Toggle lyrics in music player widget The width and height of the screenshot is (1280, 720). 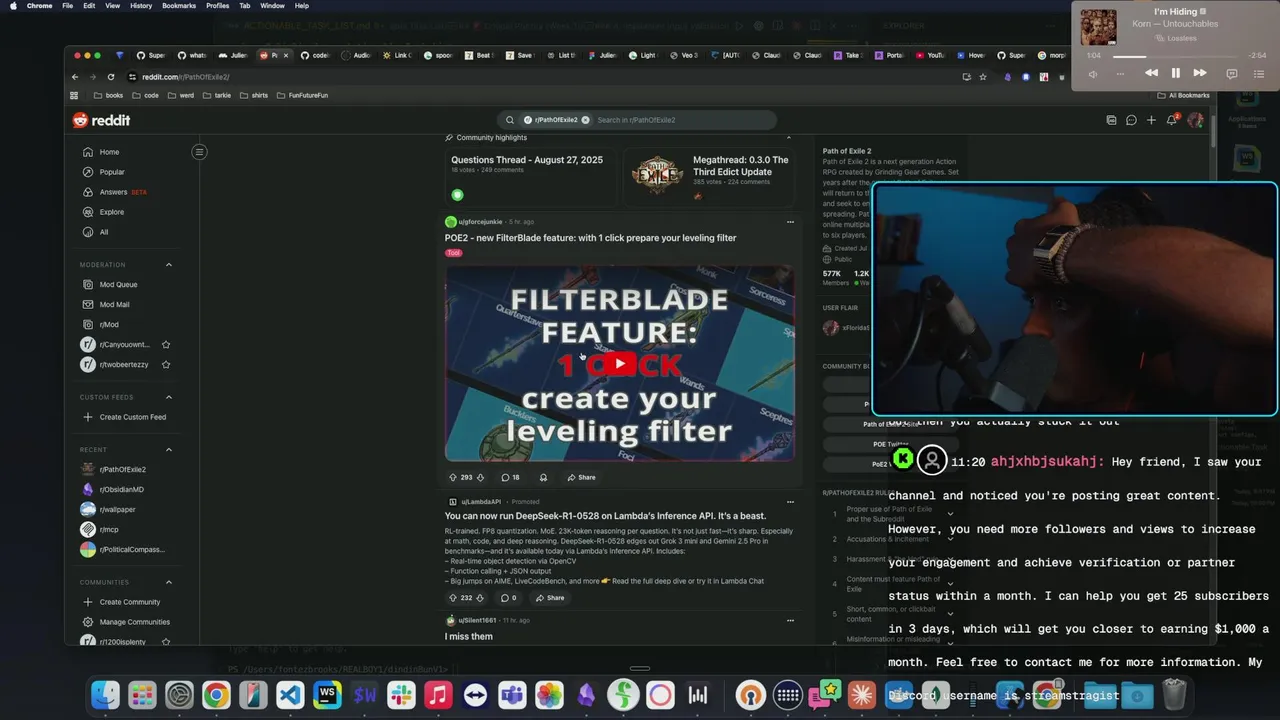tap(1232, 73)
